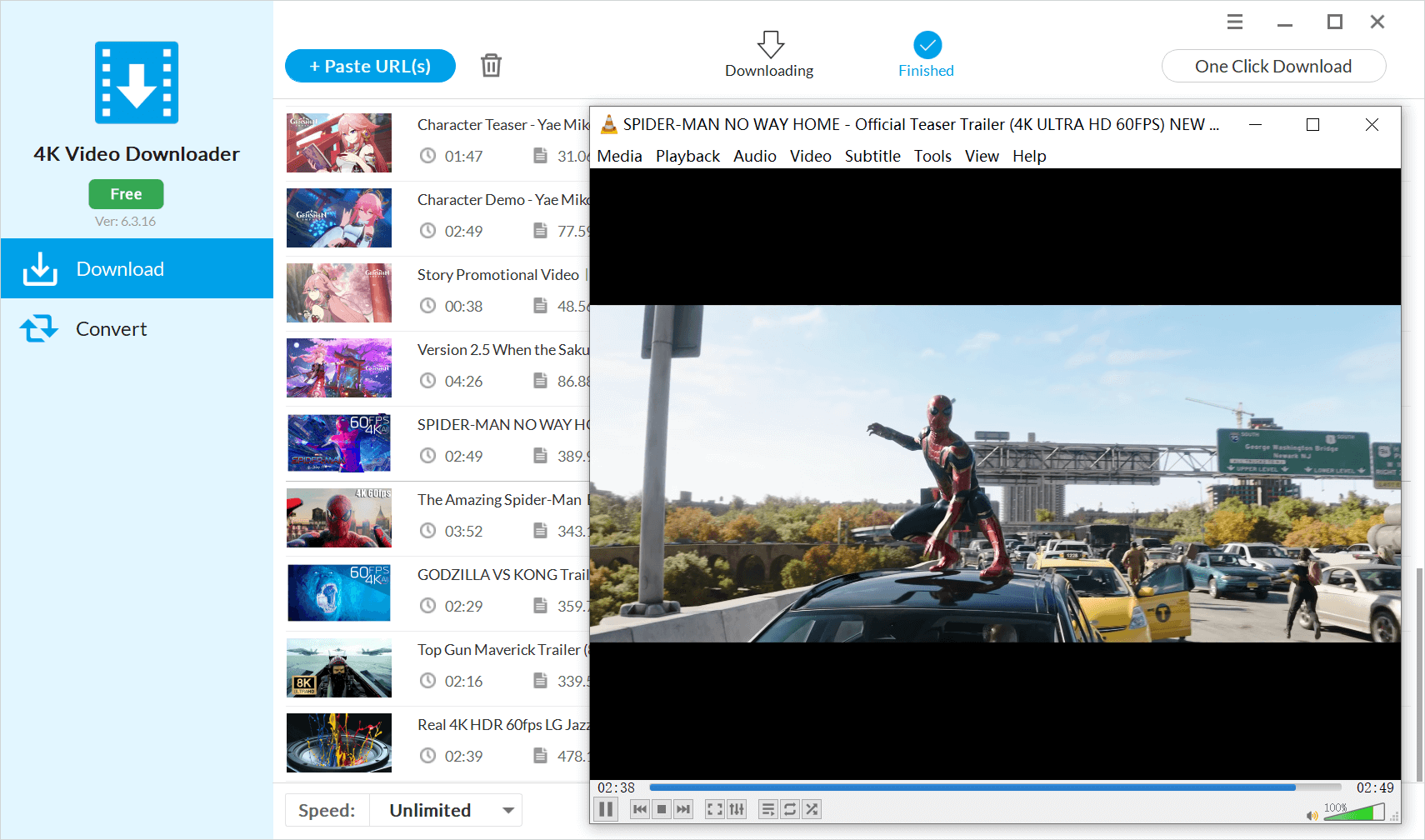Open the Top Gun Maverick thumbnail
1425x840 pixels.
[x=339, y=667]
